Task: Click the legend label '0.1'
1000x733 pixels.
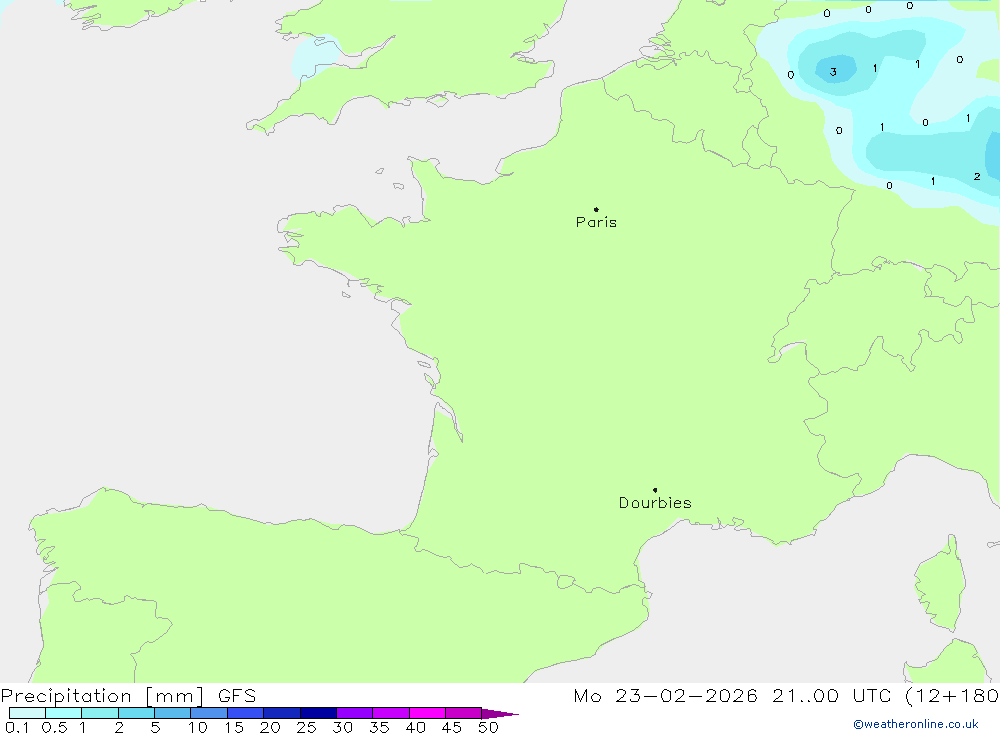Action: click(17, 727)
